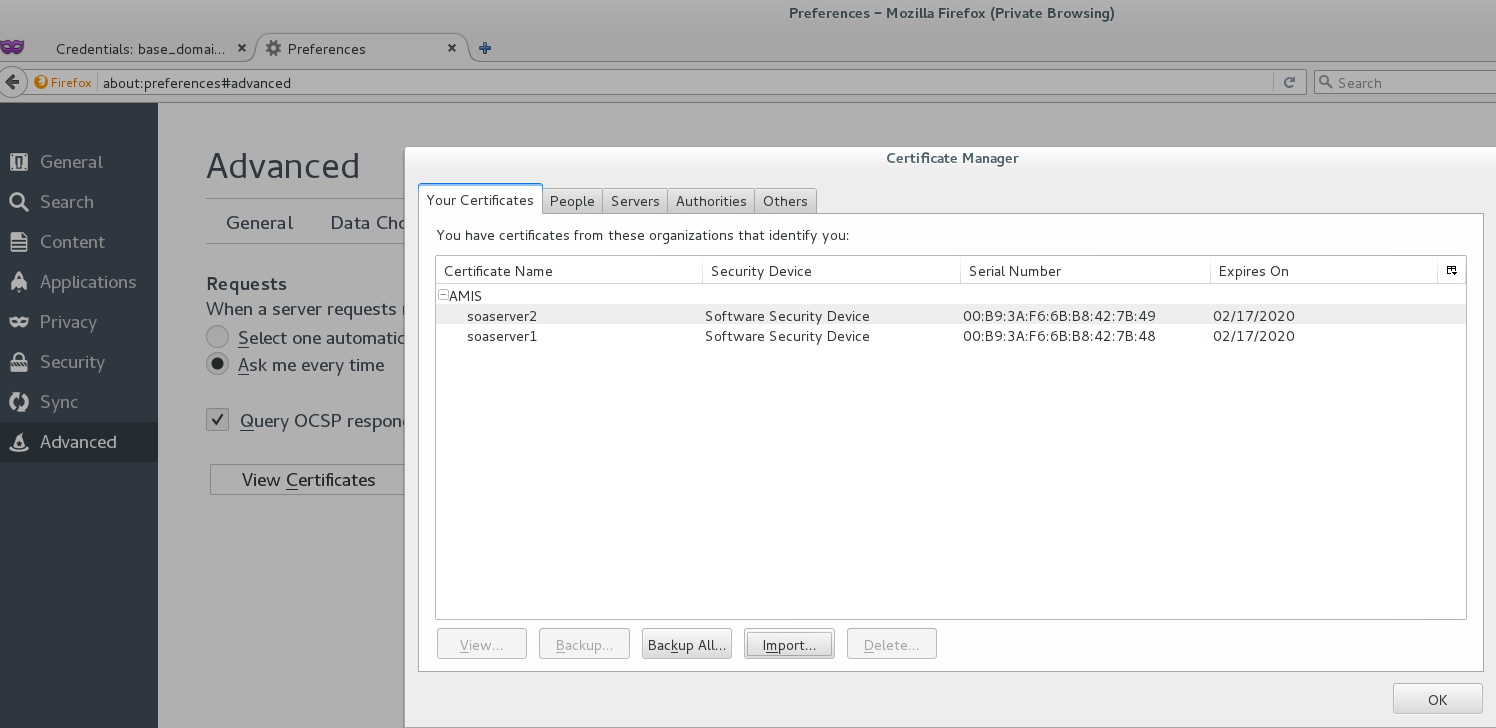Switch to the Authorities tab
This screenshot has height=728, width=1496.
710,200
